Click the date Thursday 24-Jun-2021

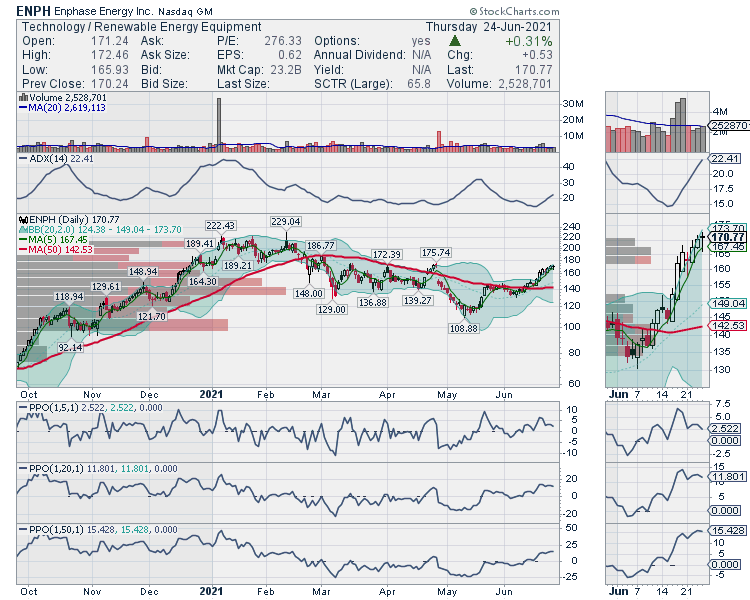(x=489, y=27)
